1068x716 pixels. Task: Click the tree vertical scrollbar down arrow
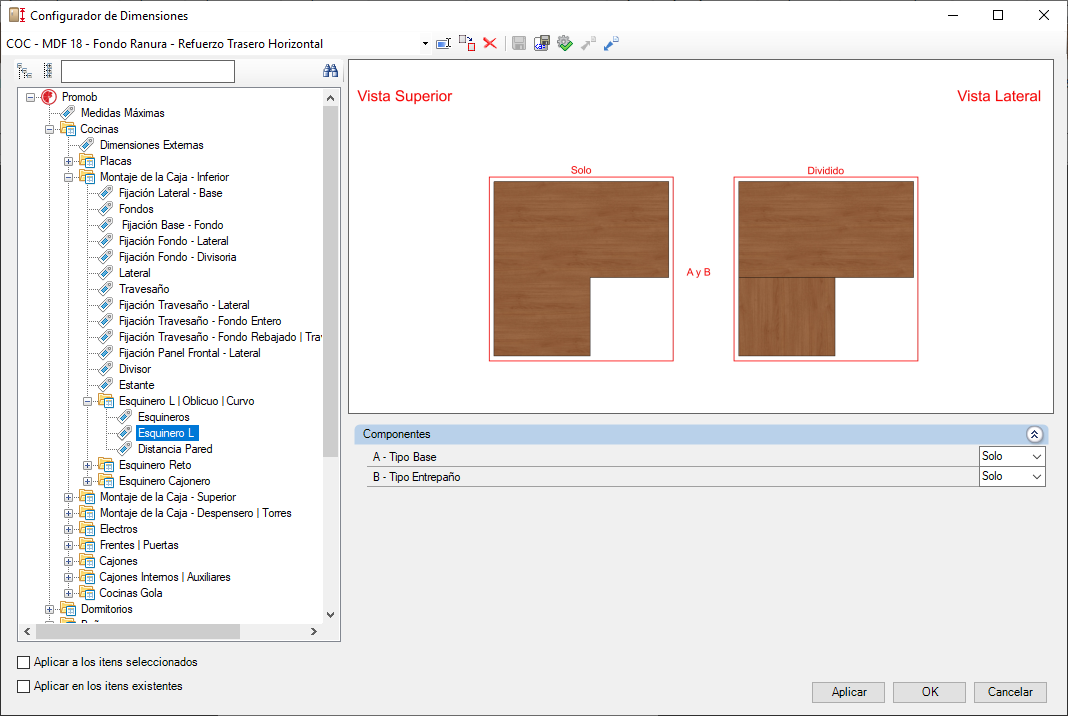[x=330, y=614]
